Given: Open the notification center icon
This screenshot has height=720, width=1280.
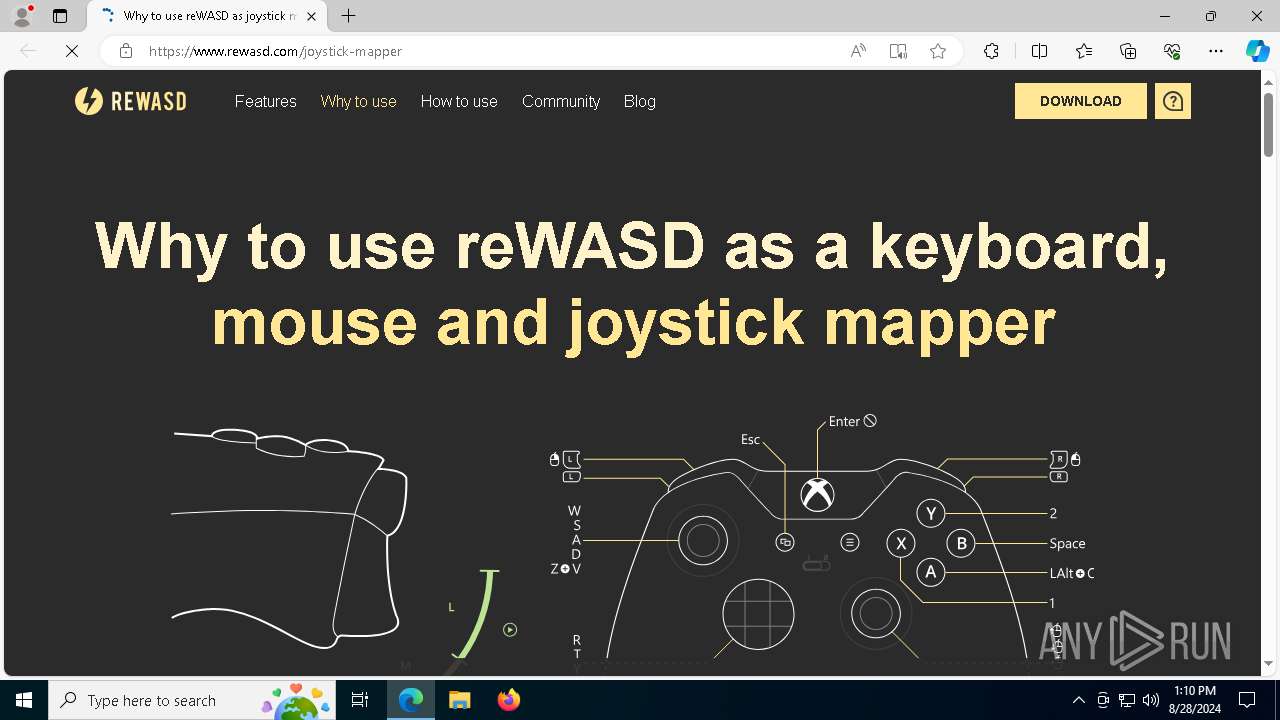Looking at the screenshot, I should pos(1247,700).
